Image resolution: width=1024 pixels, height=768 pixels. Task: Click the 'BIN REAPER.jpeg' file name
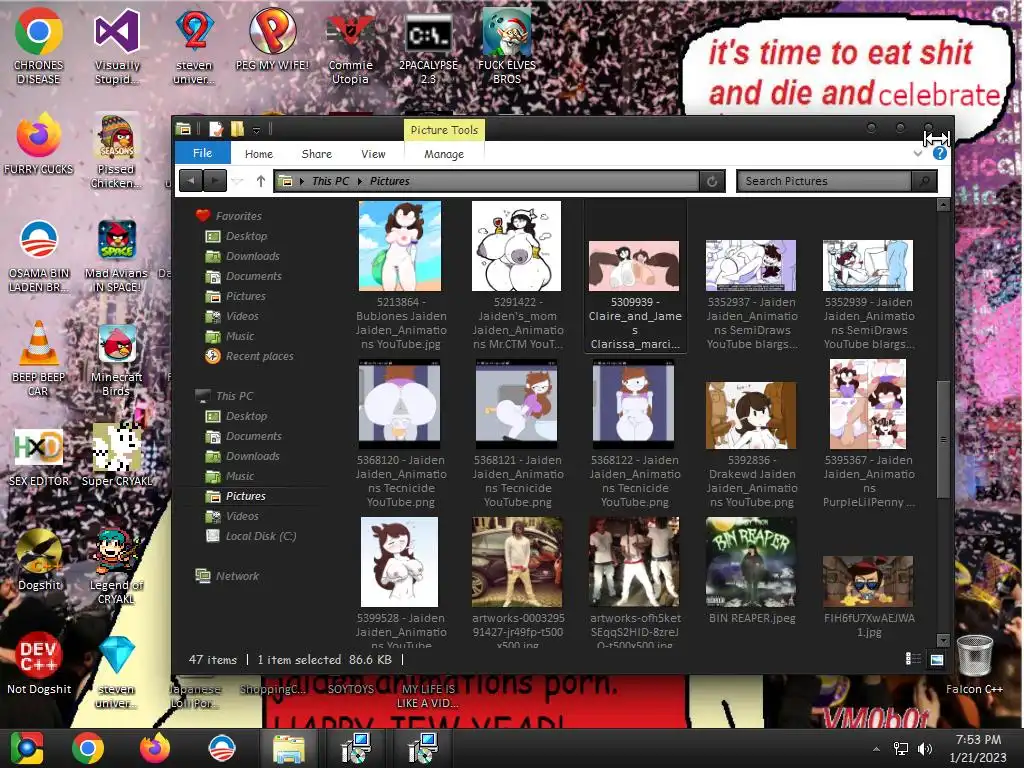pos(752,618)
